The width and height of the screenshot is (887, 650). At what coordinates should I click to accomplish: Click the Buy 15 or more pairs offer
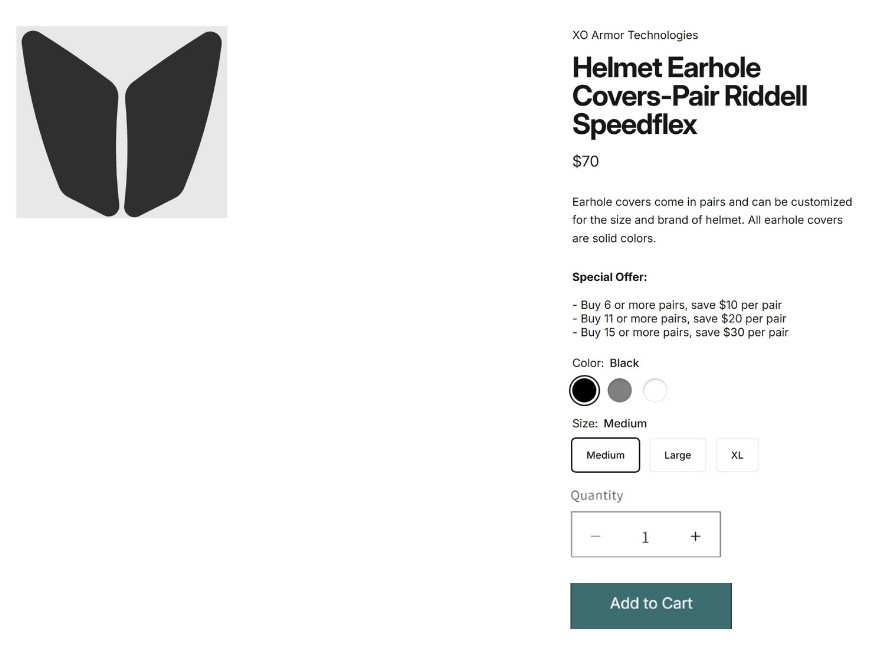pos(680,332)
